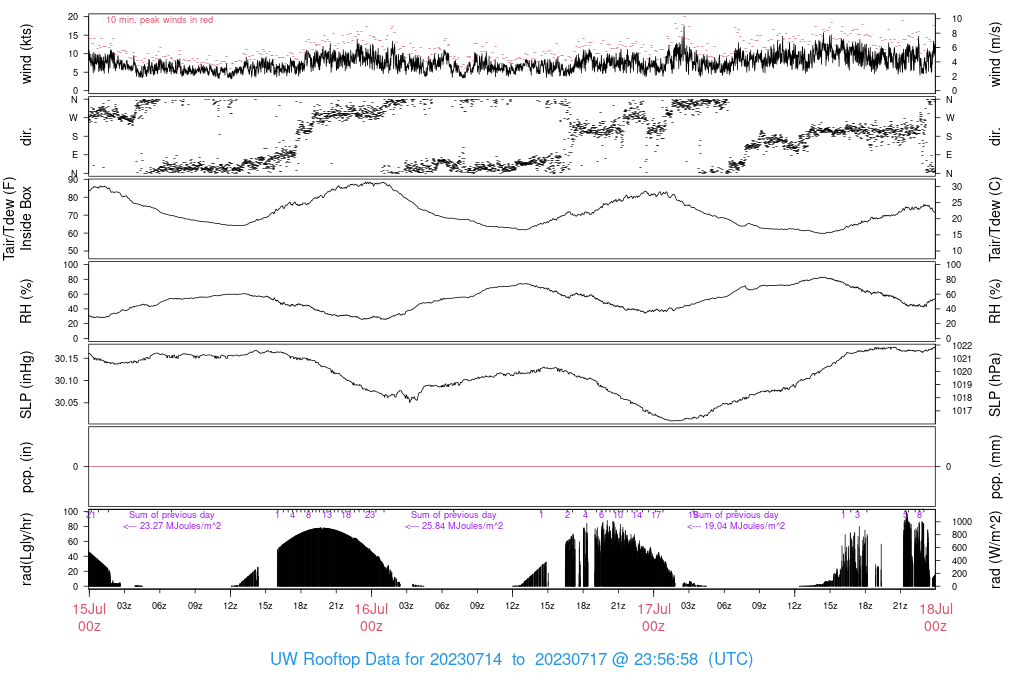Select the "SLP (inHg)" axis label
Image resolution: width=1024 pixels, height=700 pixels.
coord(26,385)
